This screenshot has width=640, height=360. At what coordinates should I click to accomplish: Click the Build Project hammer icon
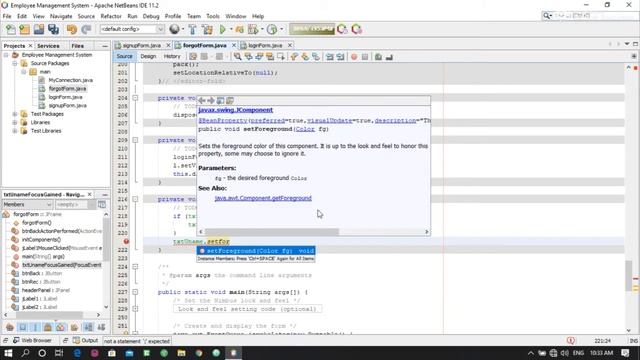point(192,29)
